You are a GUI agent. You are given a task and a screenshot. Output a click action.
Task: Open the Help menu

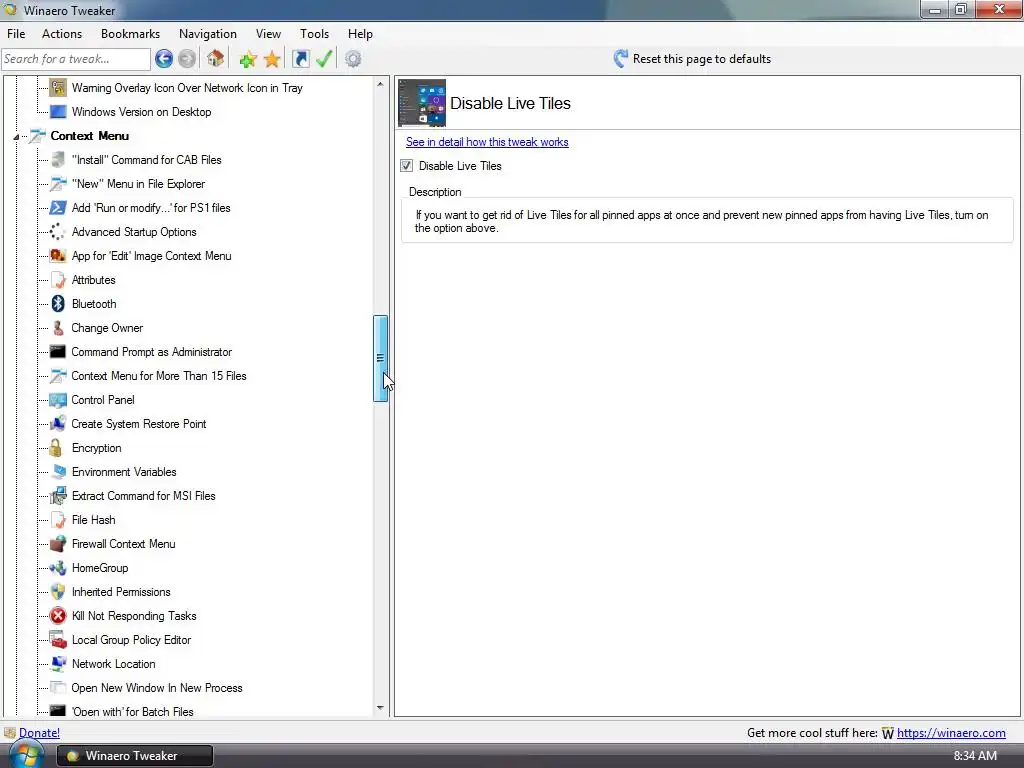click(x=360, y=34)
